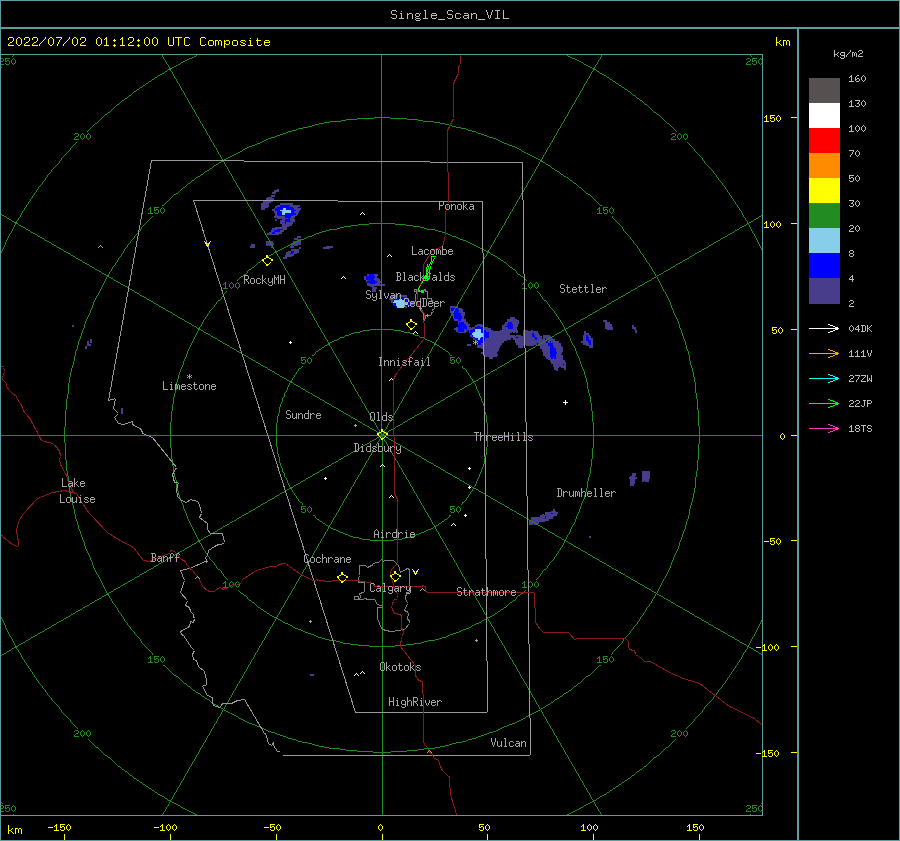This screenshot has width=900, height=841.
Task: Click the Vulcan city label
Action: (509, 743)
